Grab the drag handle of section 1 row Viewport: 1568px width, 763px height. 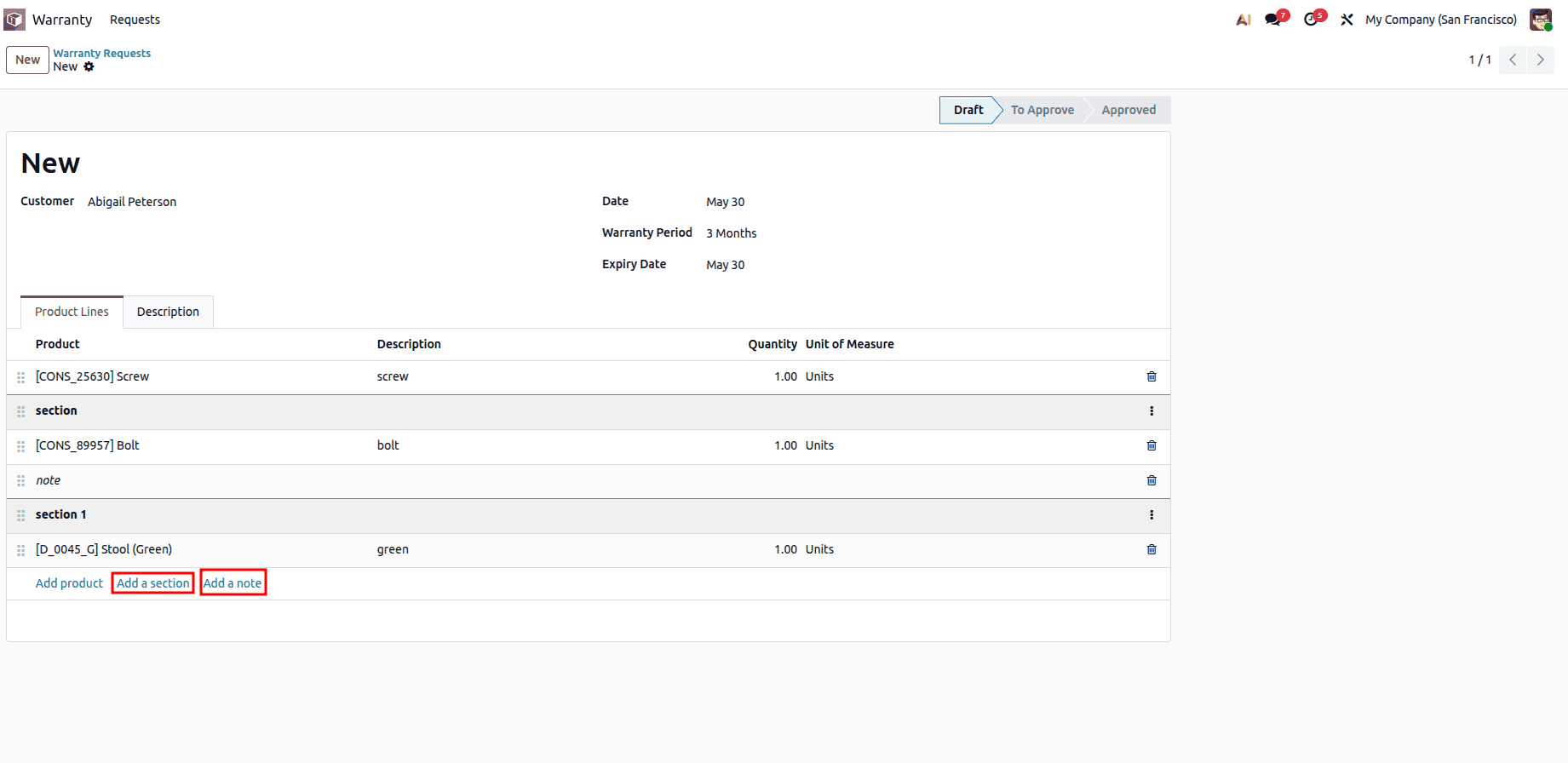[21, 515]
